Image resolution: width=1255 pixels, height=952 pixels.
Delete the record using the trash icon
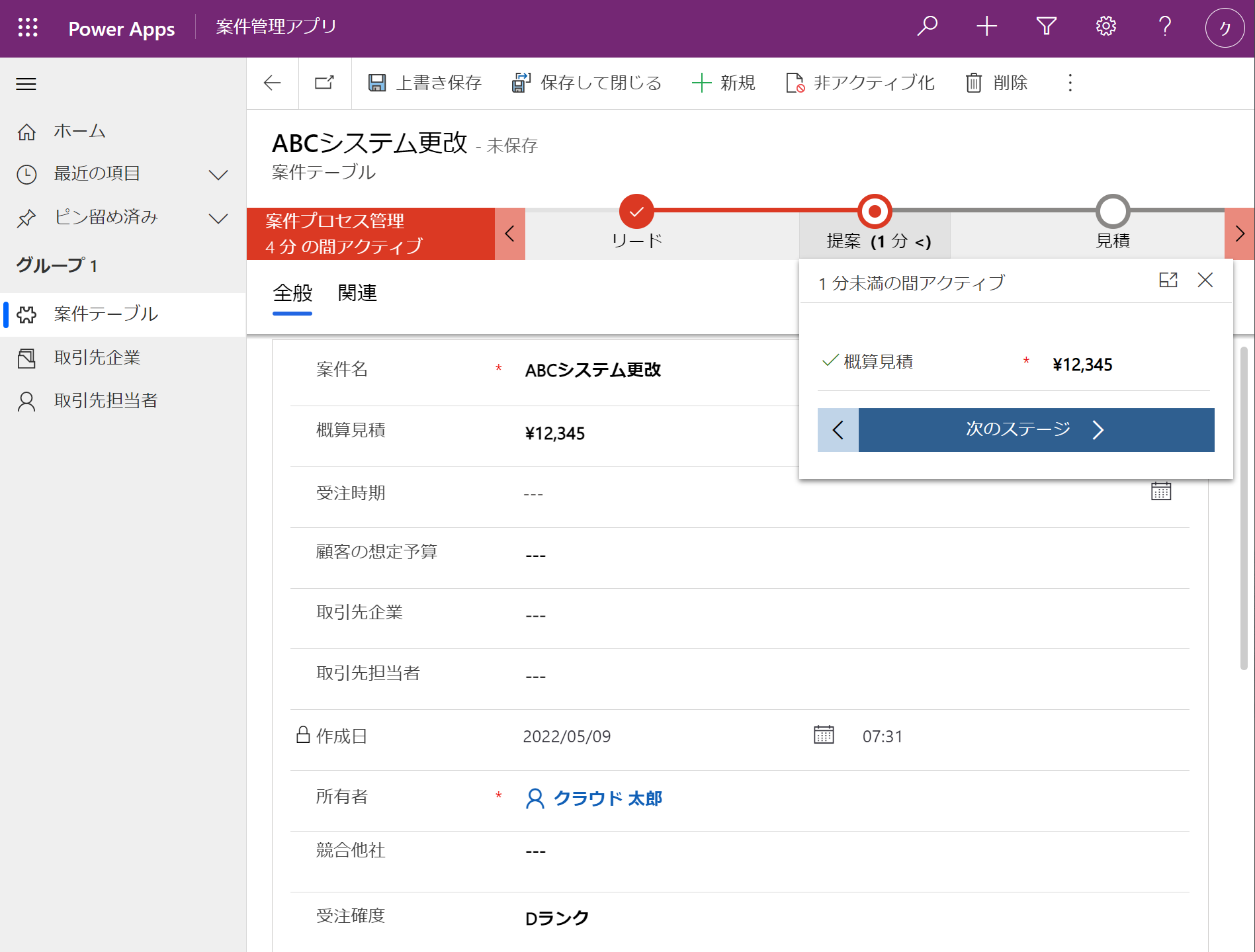click(973, 83)
